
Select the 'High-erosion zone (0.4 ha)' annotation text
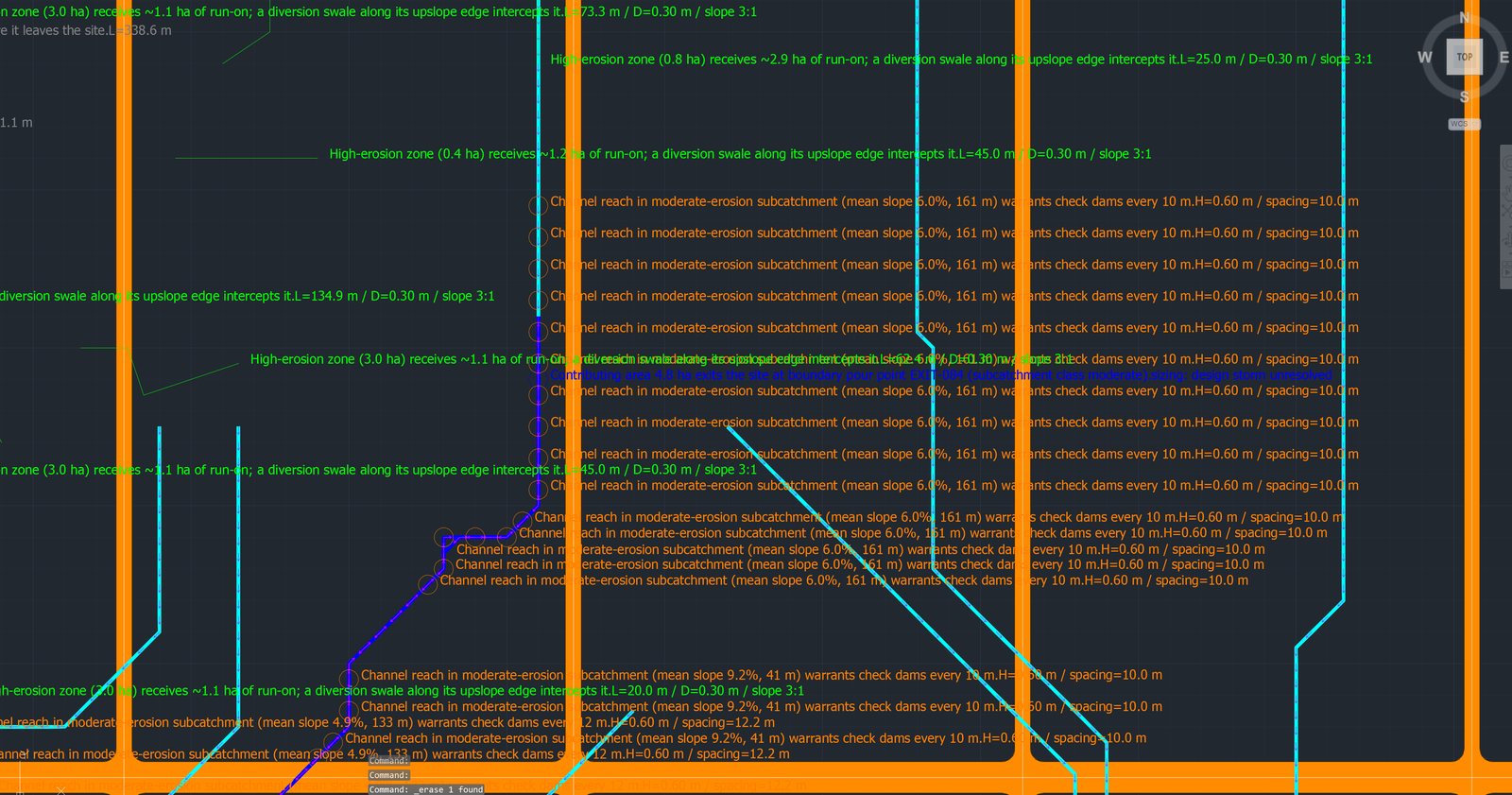click(x=740, y=154)
